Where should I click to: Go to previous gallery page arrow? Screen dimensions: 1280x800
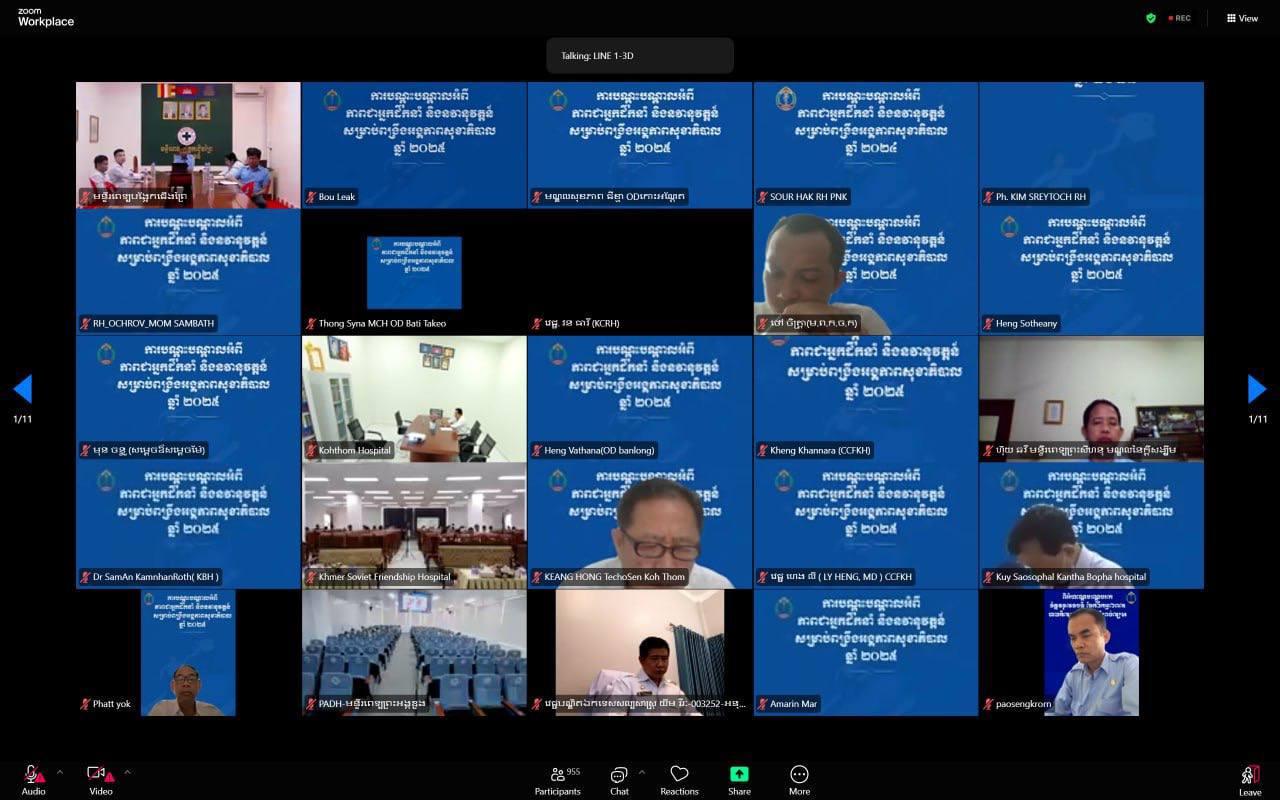tap(22, 389)
